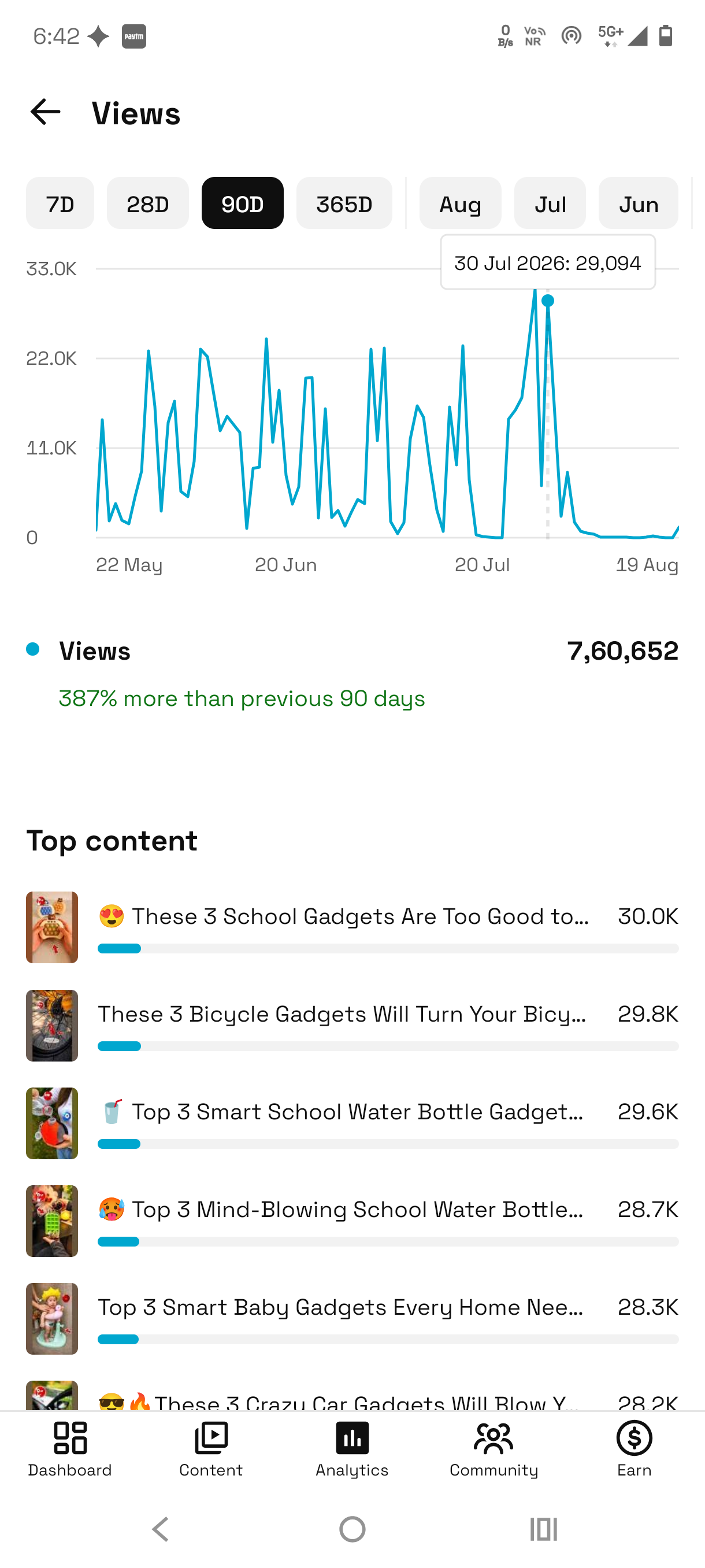Image resolution: width=705 pixels, height=1568 pixels.
Task: Tap progress bar under Smart Baby Gadgets
Action: pos(388,1340)
